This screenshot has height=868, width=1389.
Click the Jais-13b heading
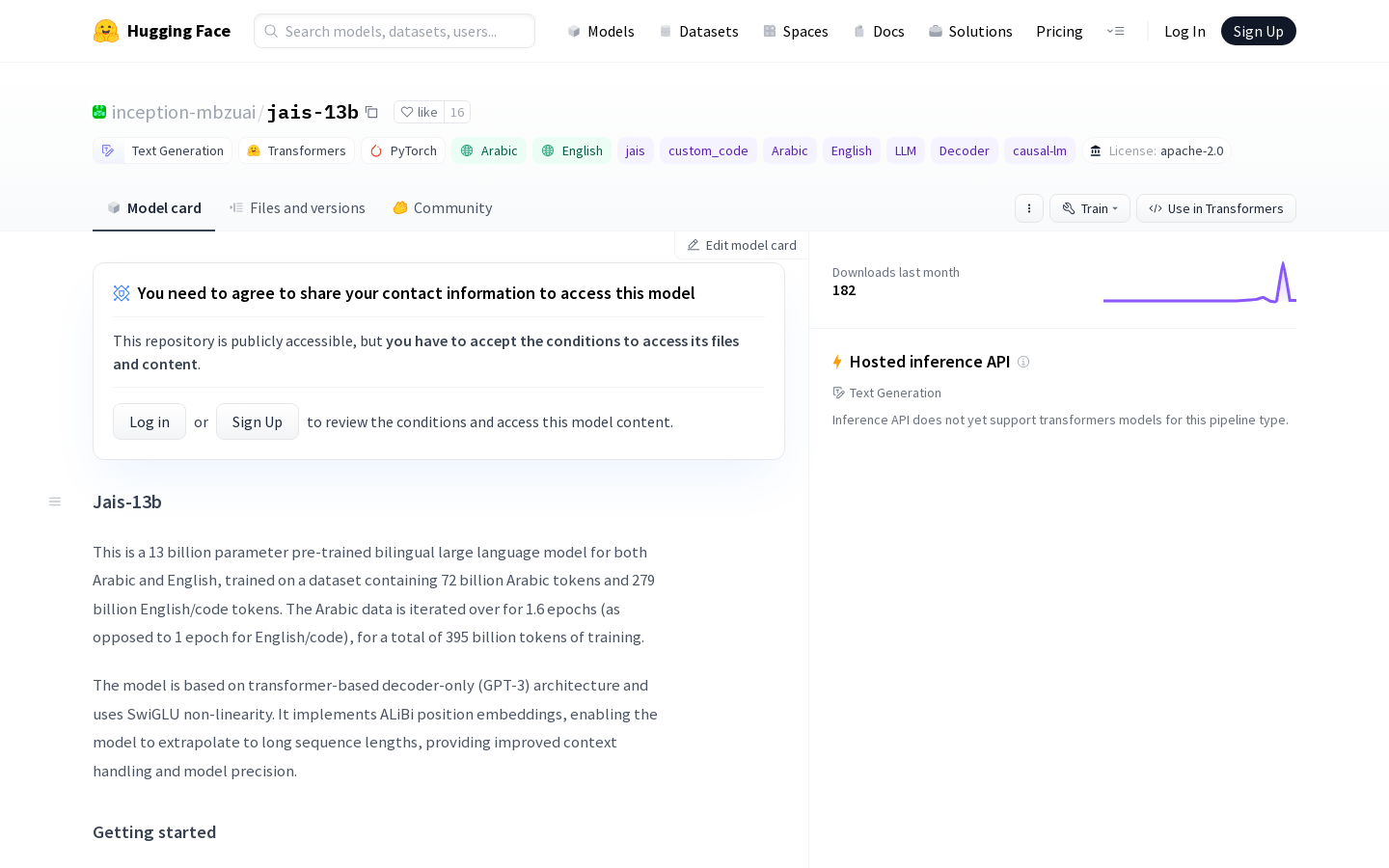pos(127,502)
